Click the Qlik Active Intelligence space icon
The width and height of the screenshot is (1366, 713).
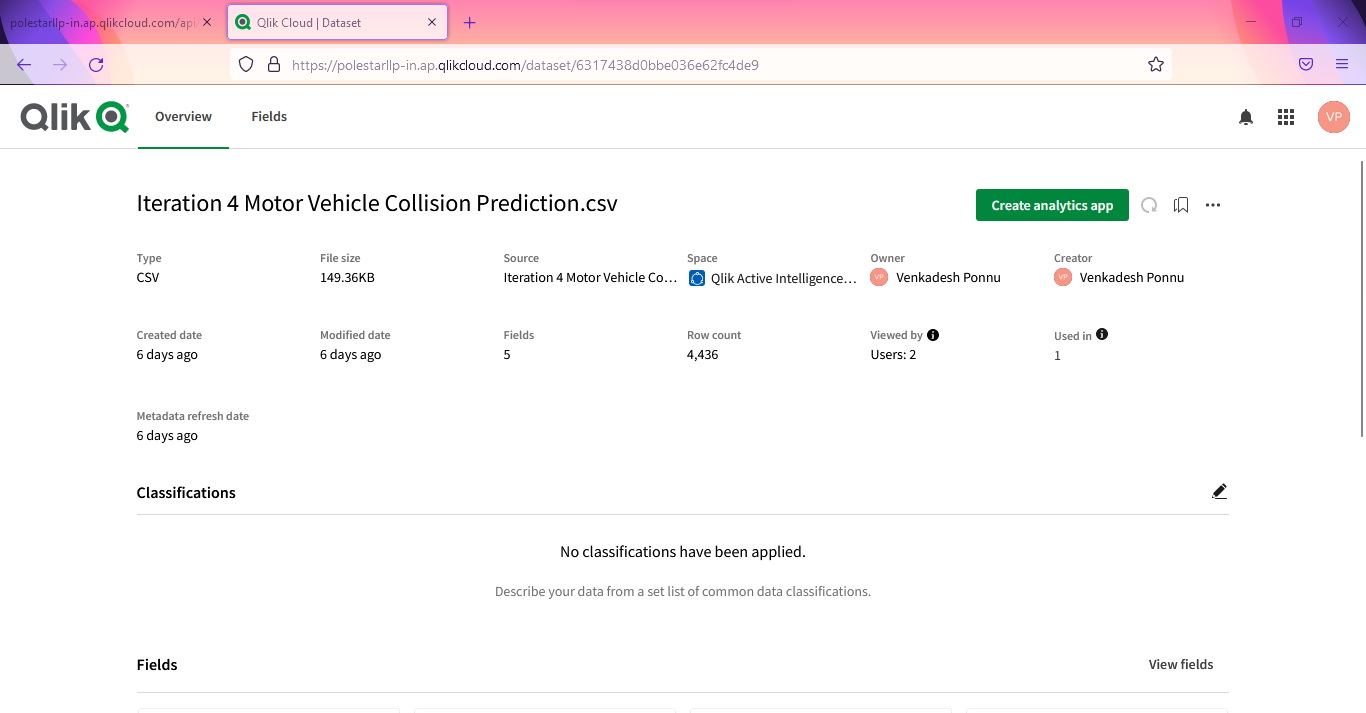697,278
